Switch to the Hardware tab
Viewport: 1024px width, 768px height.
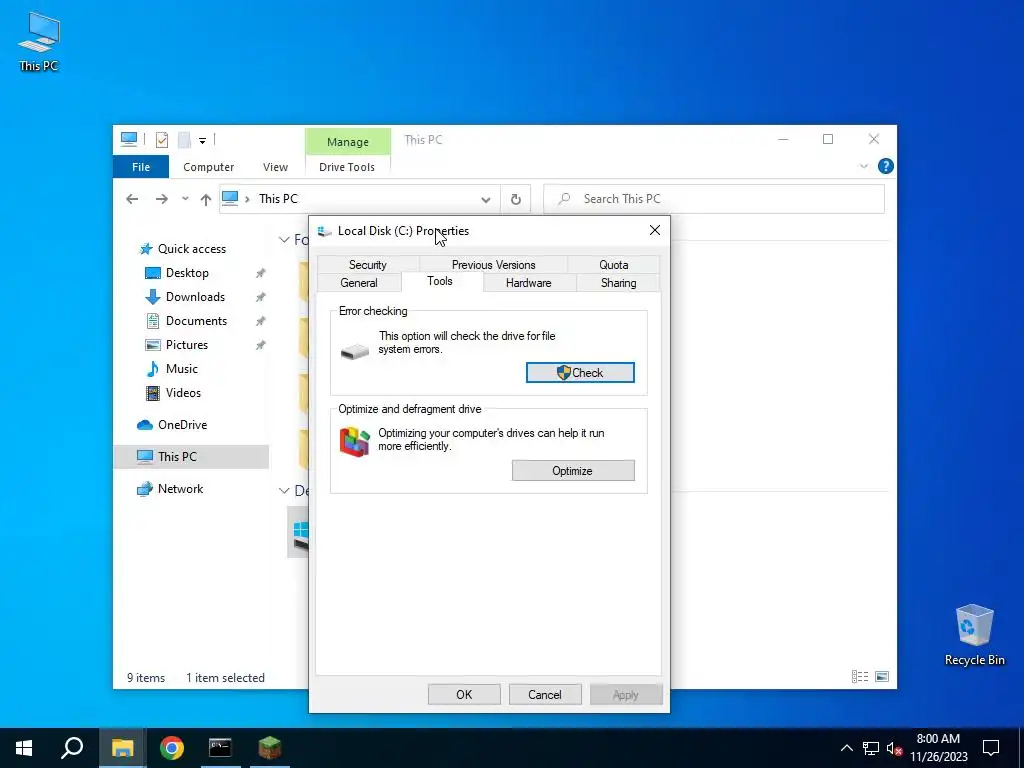tap(528, 283)
